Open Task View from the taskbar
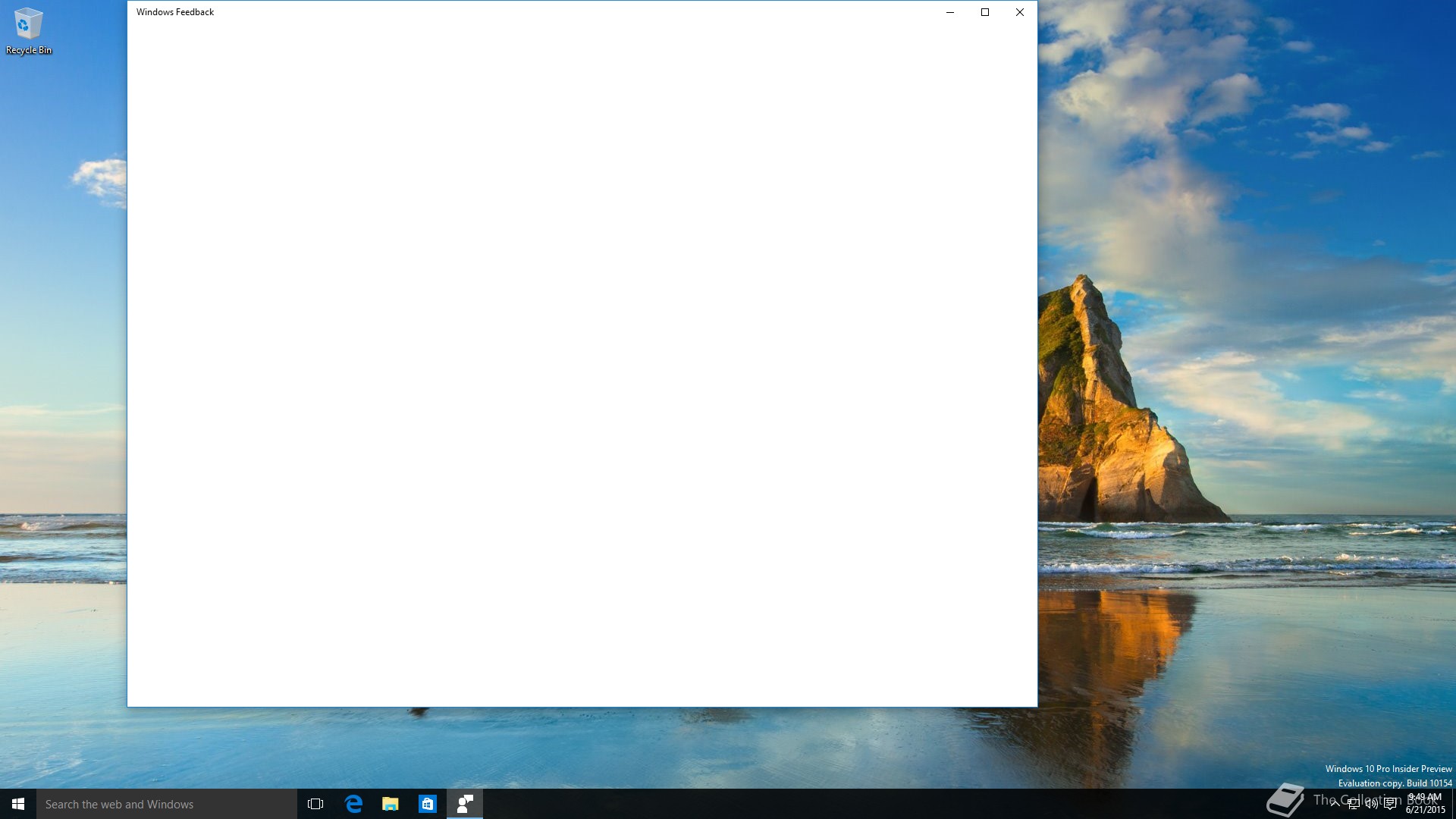The image size is (1456, 819). [x=315, y=804]
